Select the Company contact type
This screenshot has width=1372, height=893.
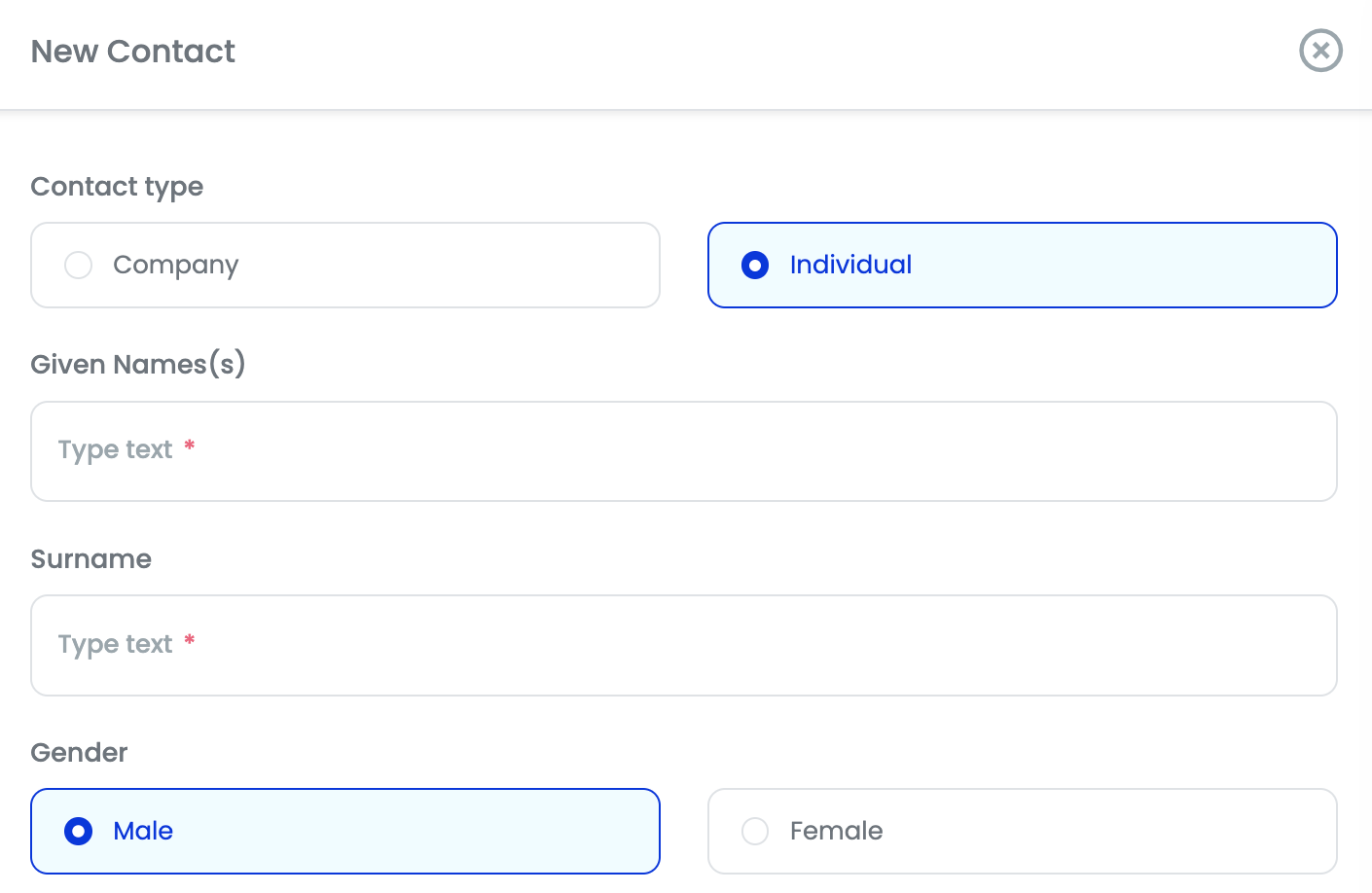point(344,265)
